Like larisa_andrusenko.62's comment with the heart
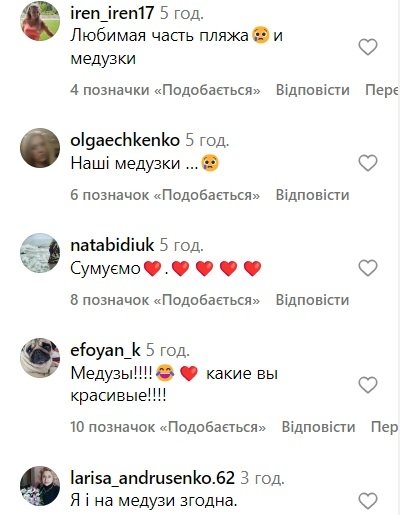Screen dimensions: 400x515 368,501
